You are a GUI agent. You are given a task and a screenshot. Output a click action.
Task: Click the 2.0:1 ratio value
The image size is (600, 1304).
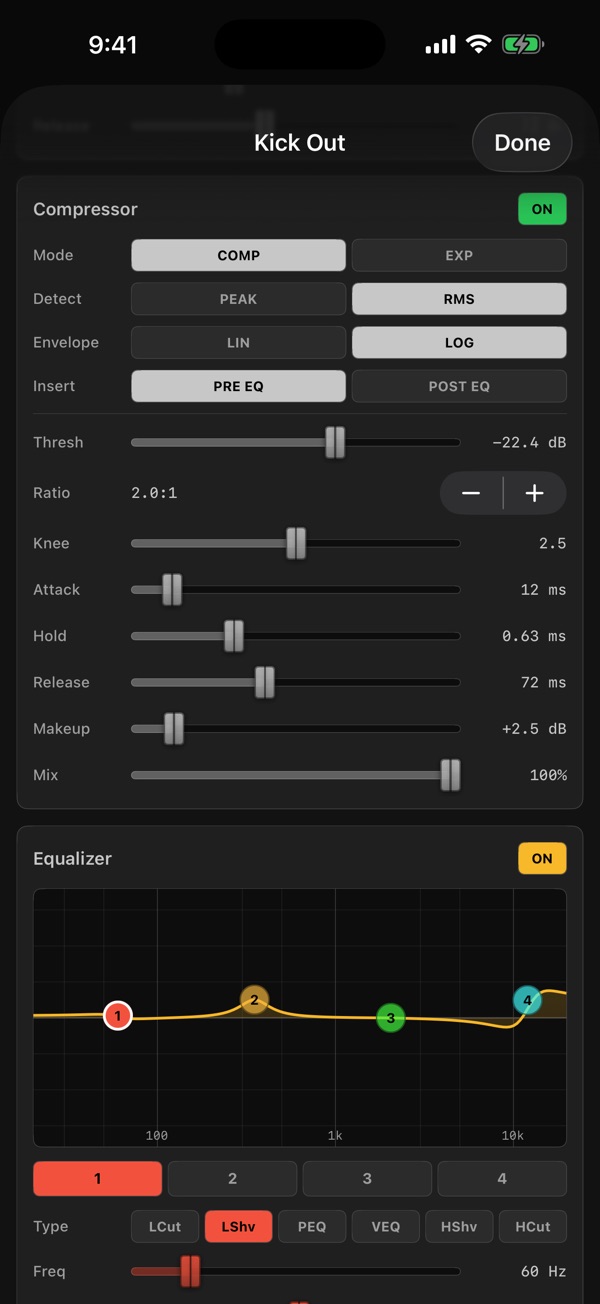[154, 493]
